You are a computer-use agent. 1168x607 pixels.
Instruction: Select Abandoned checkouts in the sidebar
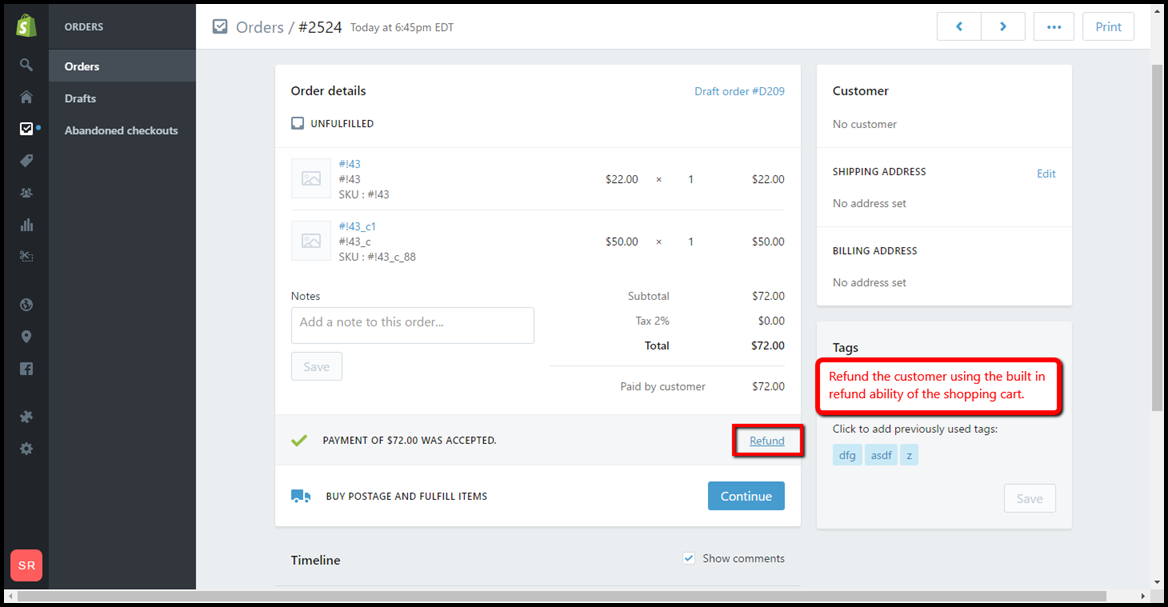[121, 130]
